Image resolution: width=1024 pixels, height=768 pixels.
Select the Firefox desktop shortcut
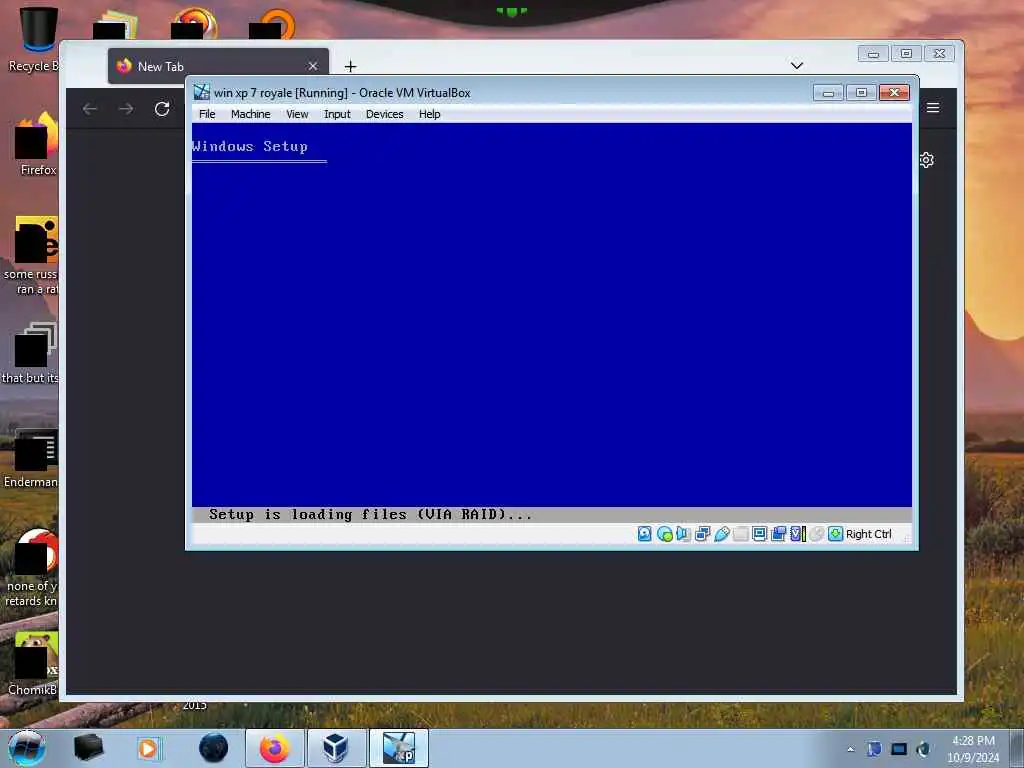point(36,144)
